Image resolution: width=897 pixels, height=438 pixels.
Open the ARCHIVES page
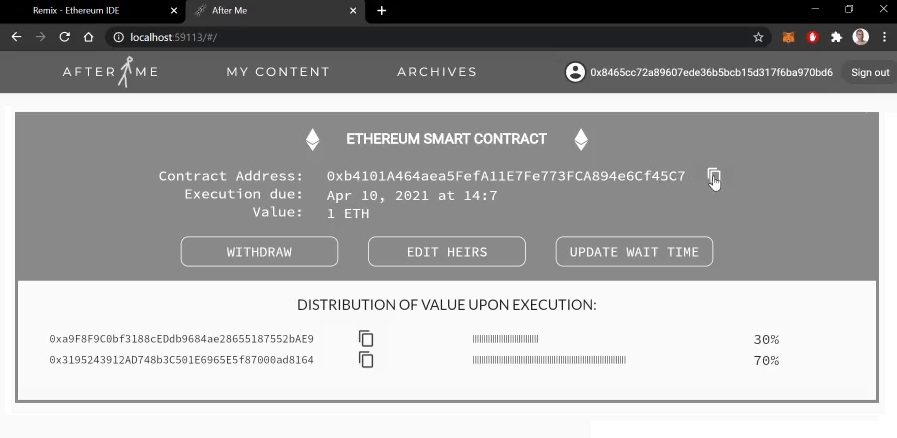[437, 72]
